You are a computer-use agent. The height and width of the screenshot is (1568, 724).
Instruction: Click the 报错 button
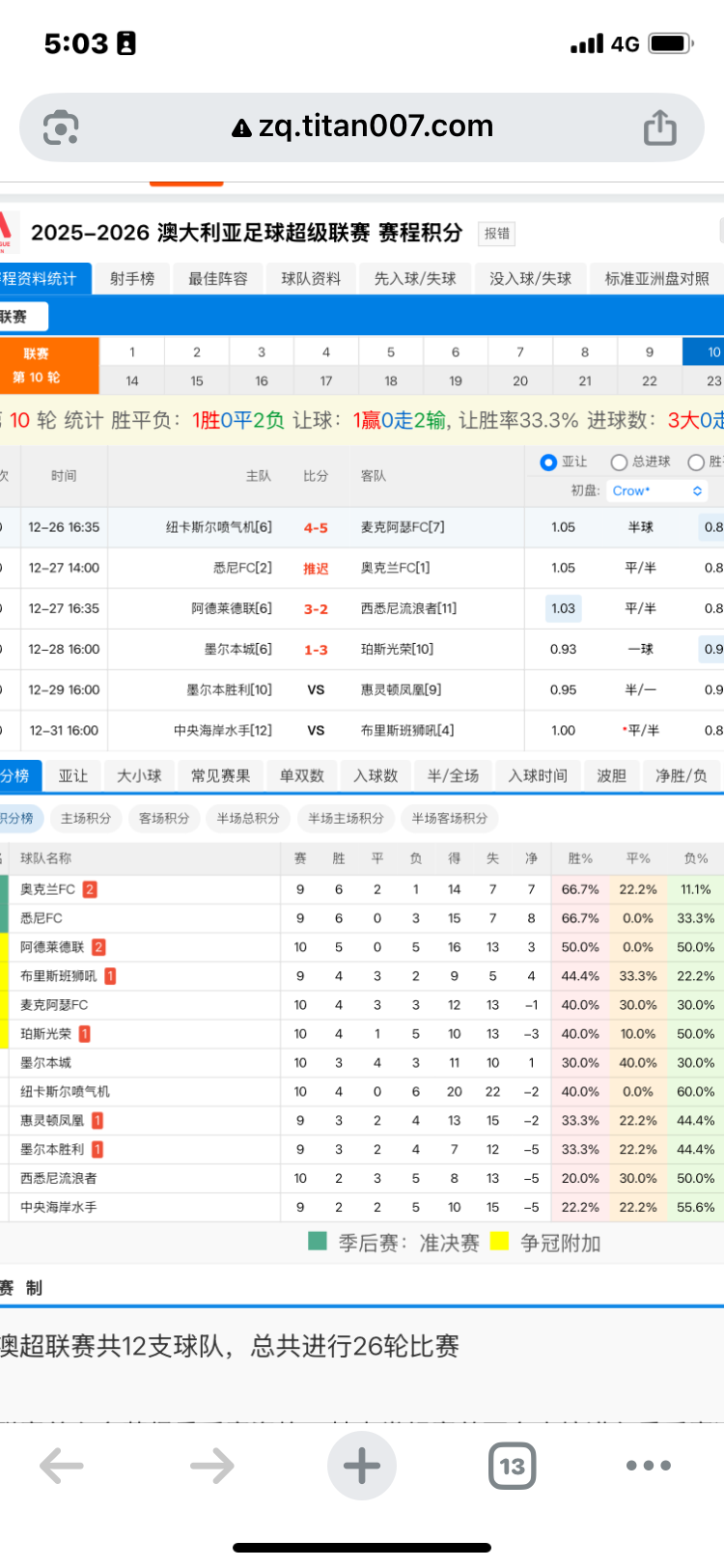click(497, 234)
